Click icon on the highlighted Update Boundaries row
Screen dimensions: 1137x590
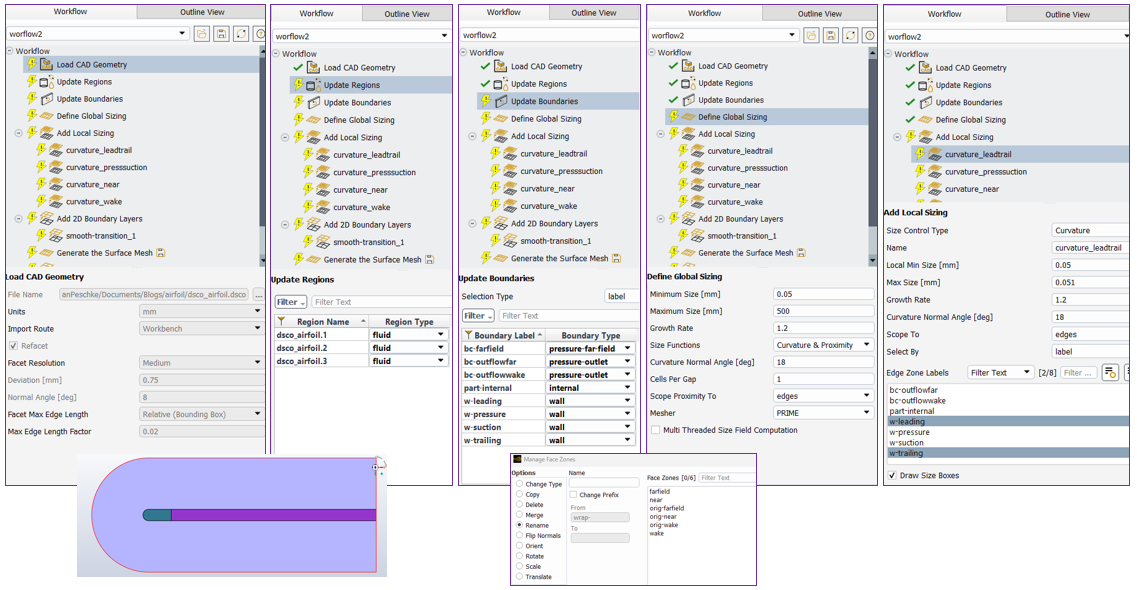click(x=501, y=101)
